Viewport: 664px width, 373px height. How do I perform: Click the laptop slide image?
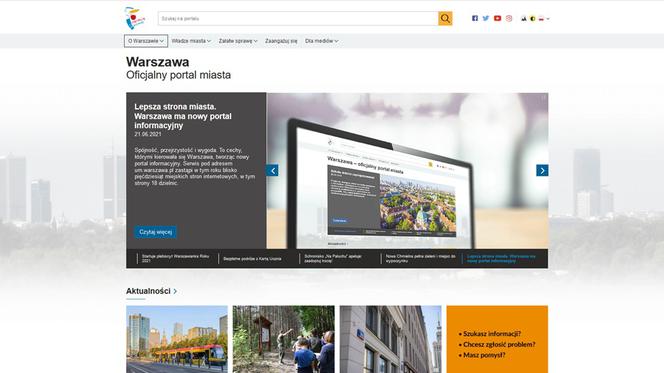point(407,171)
